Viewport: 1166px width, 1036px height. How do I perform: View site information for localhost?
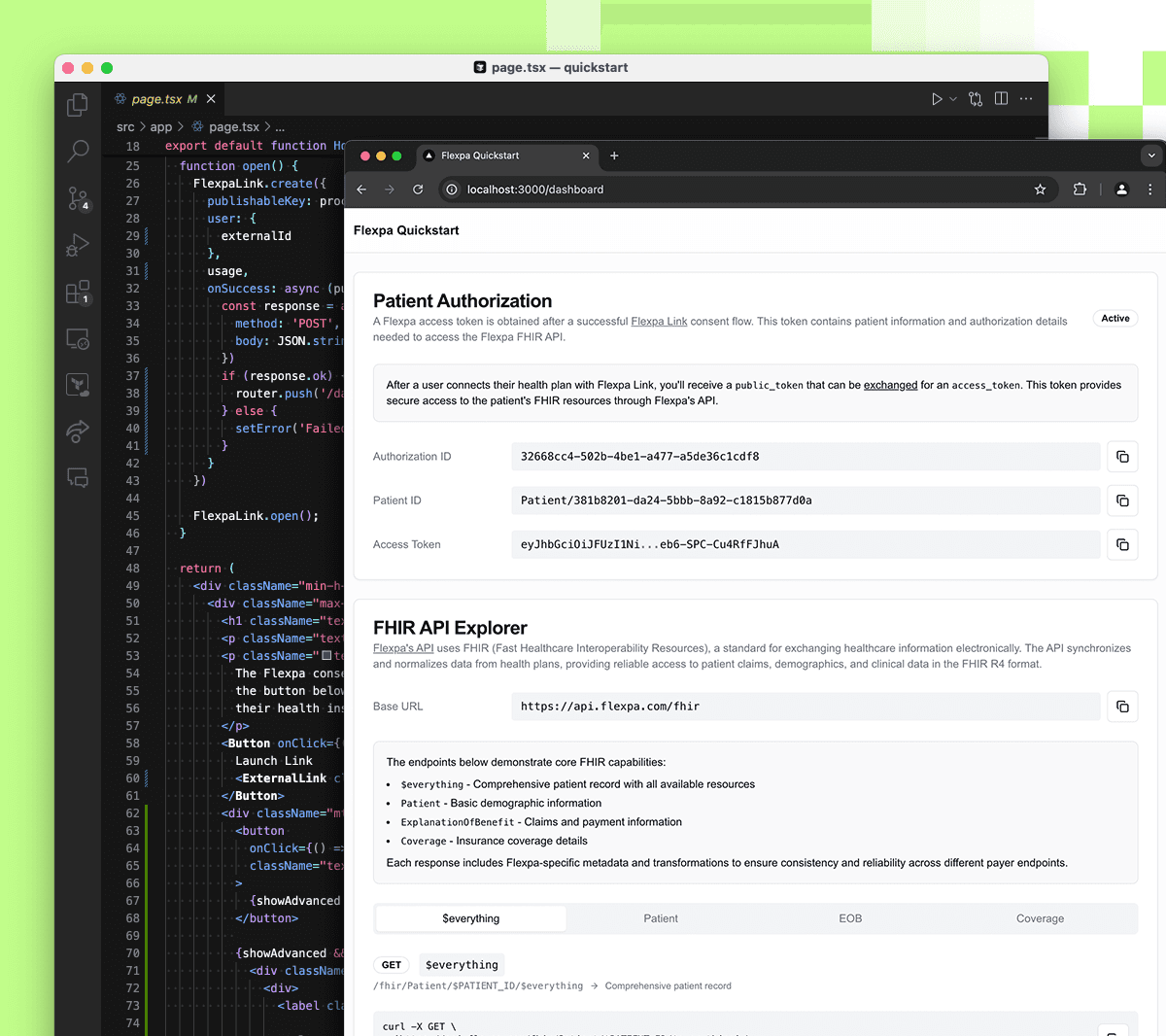(452, 190)
